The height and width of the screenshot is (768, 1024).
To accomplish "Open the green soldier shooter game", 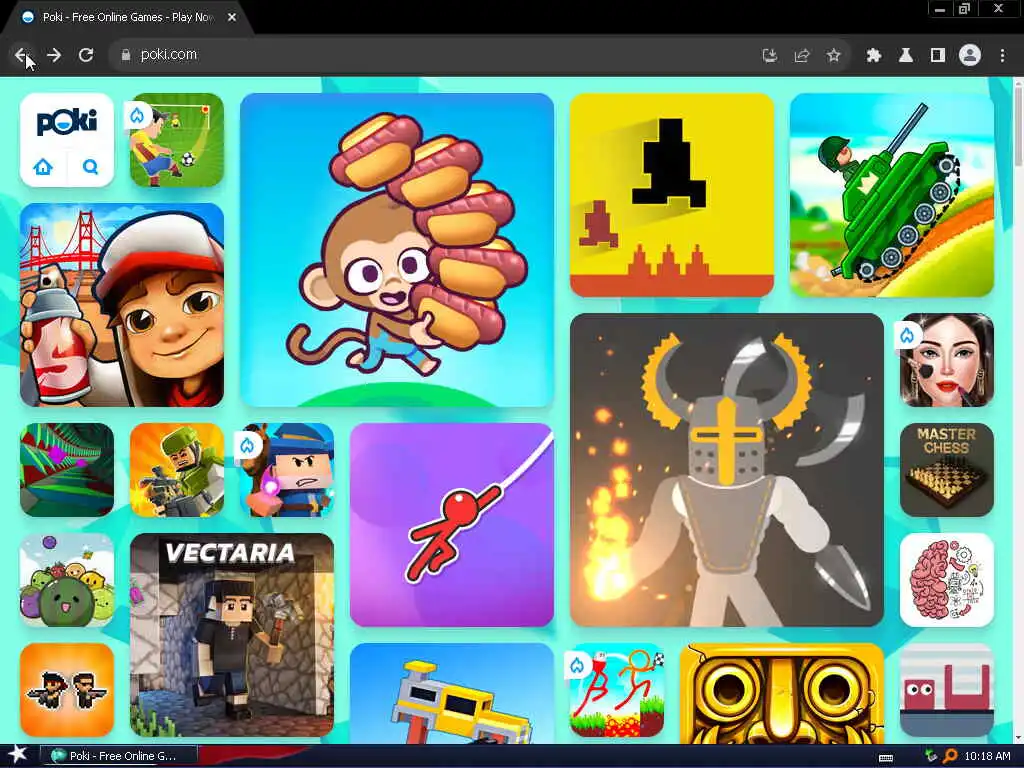I will coord(176,470).
